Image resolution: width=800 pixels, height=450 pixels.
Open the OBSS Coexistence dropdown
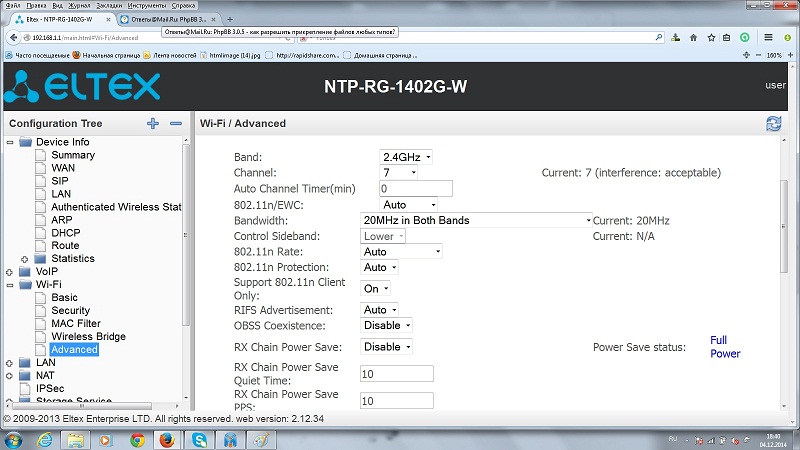(386, 326)
